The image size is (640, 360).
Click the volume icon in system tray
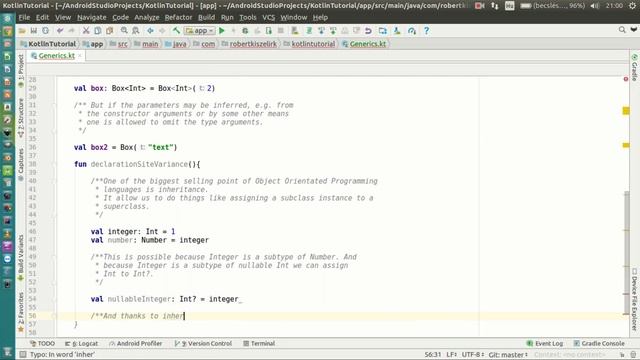coord(595,6)
